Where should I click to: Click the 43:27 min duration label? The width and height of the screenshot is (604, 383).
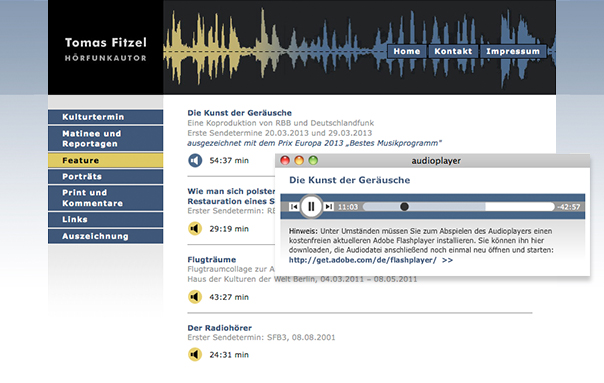click(x=229, y=297)
